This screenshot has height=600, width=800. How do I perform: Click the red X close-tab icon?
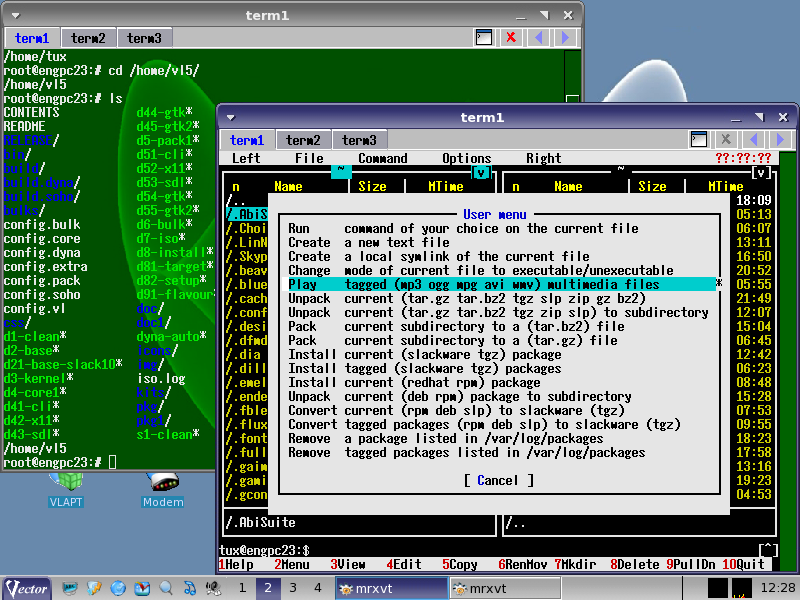coord(511,38)
